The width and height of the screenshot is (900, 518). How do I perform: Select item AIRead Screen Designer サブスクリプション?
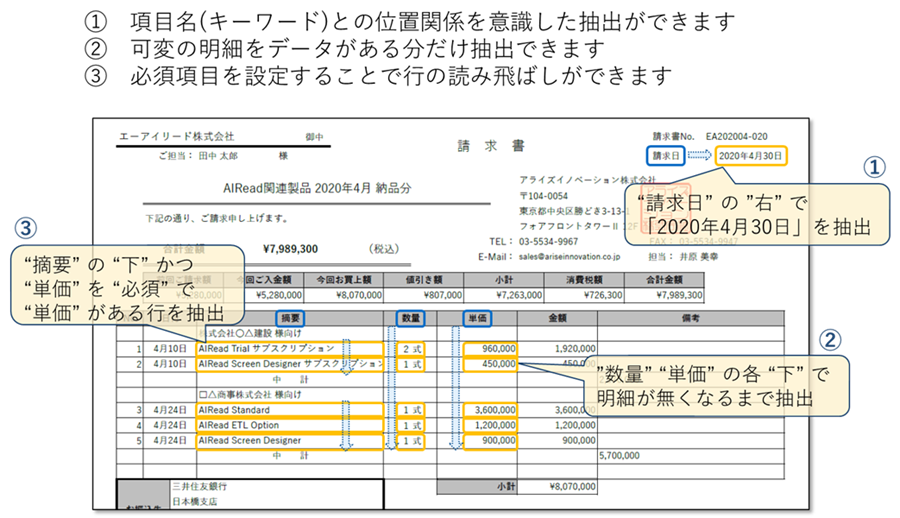point(290,364)
